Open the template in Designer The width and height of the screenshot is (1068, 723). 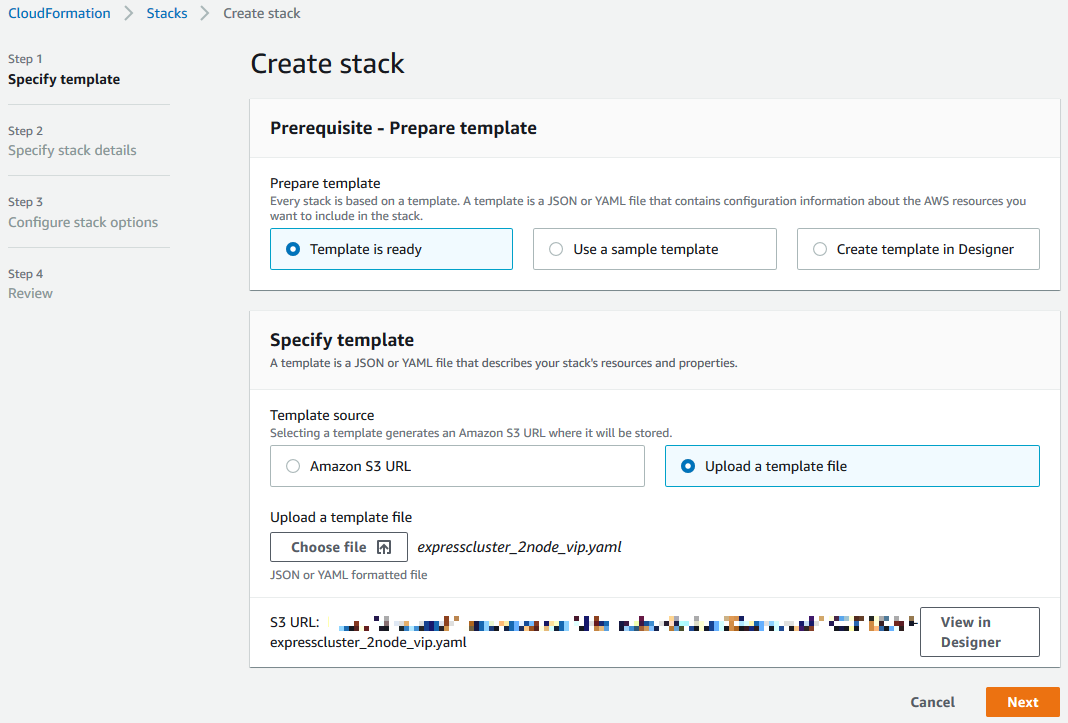point(979,632)
